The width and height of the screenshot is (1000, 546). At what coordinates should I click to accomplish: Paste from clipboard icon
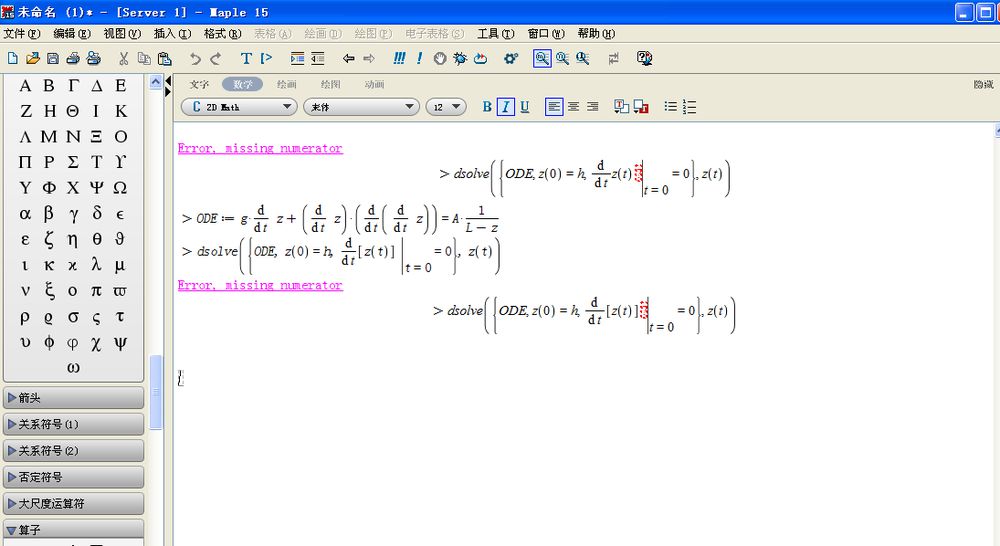coord(165,59)
